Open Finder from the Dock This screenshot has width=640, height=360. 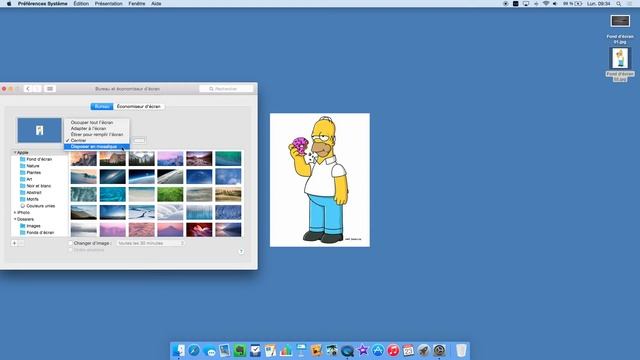coord(179,350)
